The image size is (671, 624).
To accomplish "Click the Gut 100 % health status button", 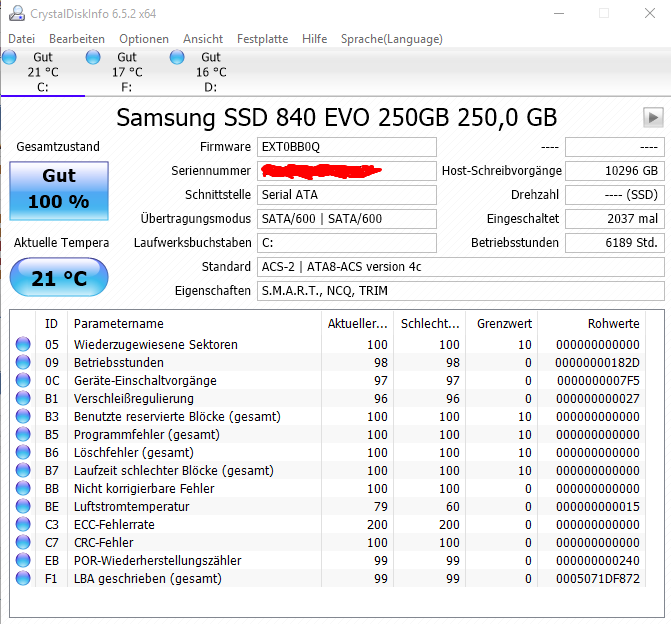I will click(x=59, y=191).
